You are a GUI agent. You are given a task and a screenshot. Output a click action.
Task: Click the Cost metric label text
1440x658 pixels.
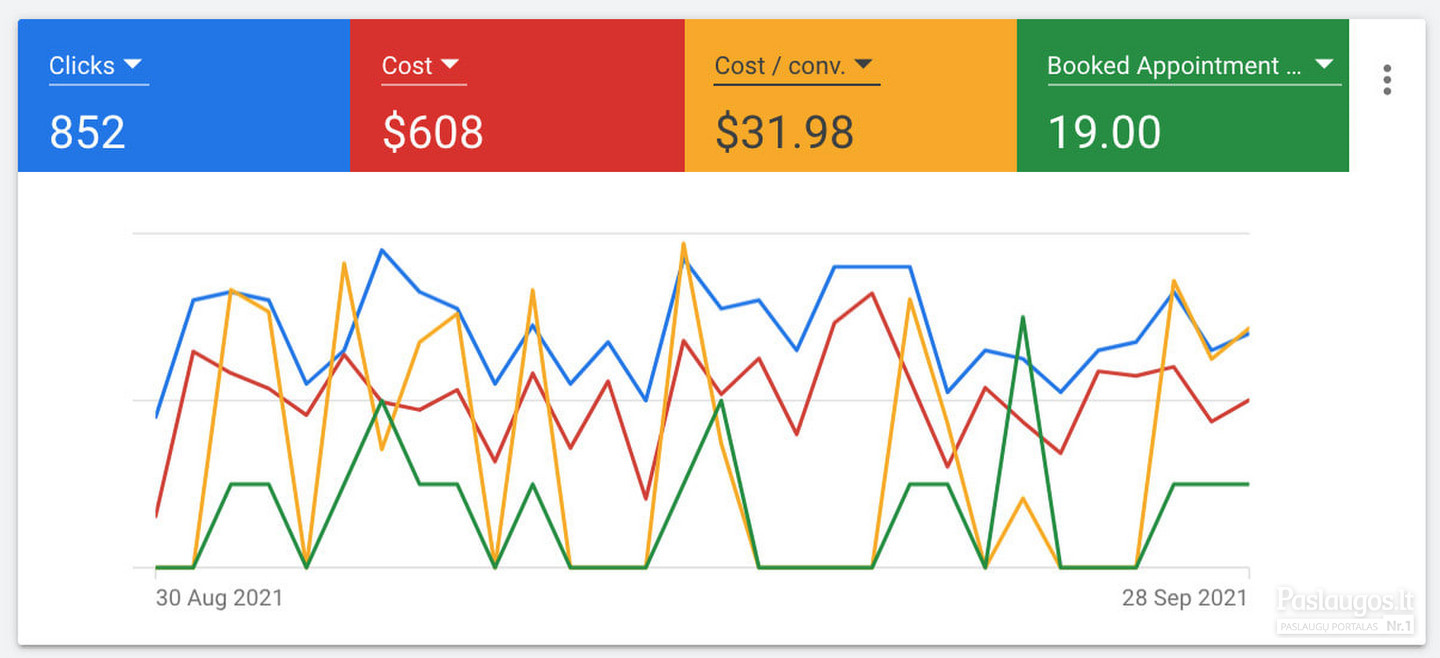[x=406, y=66]
